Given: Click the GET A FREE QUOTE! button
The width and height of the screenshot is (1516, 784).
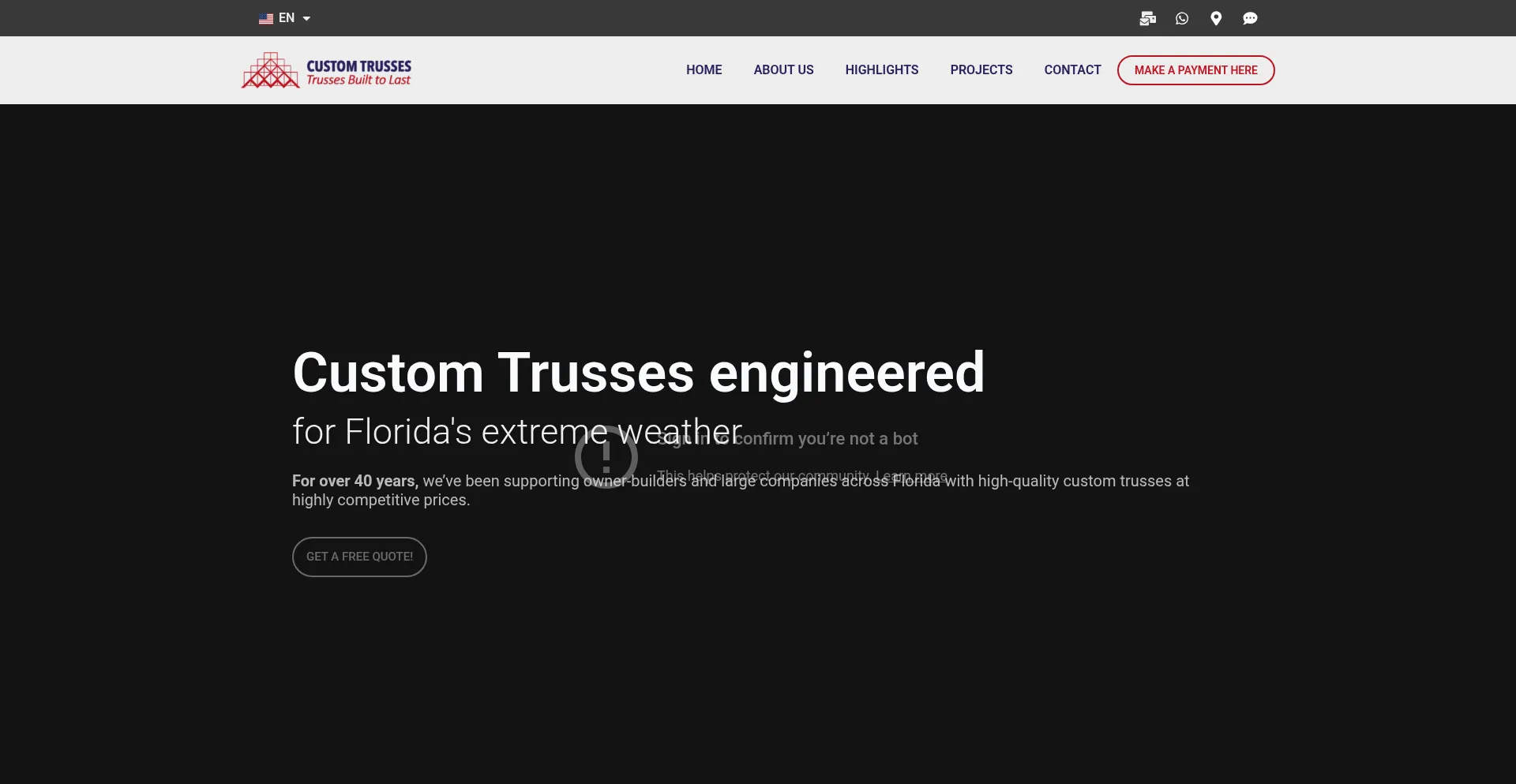Looking at the screenshot, I should pos(359,557).
